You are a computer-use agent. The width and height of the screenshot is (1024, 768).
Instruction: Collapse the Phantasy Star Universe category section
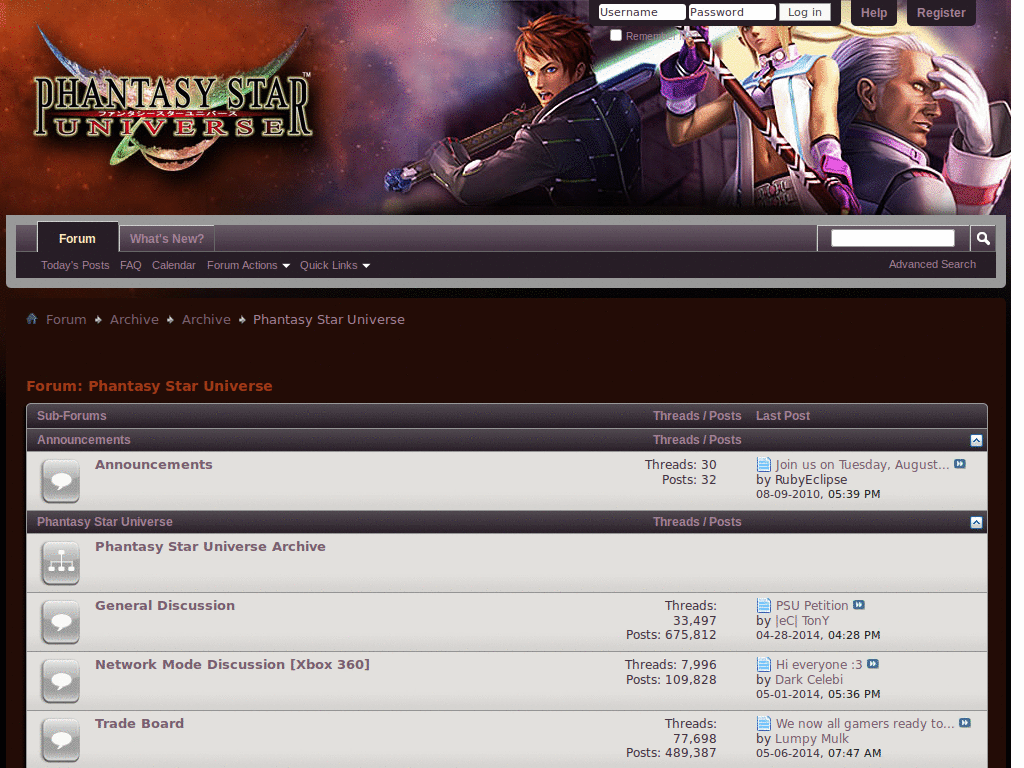point(976,522)
